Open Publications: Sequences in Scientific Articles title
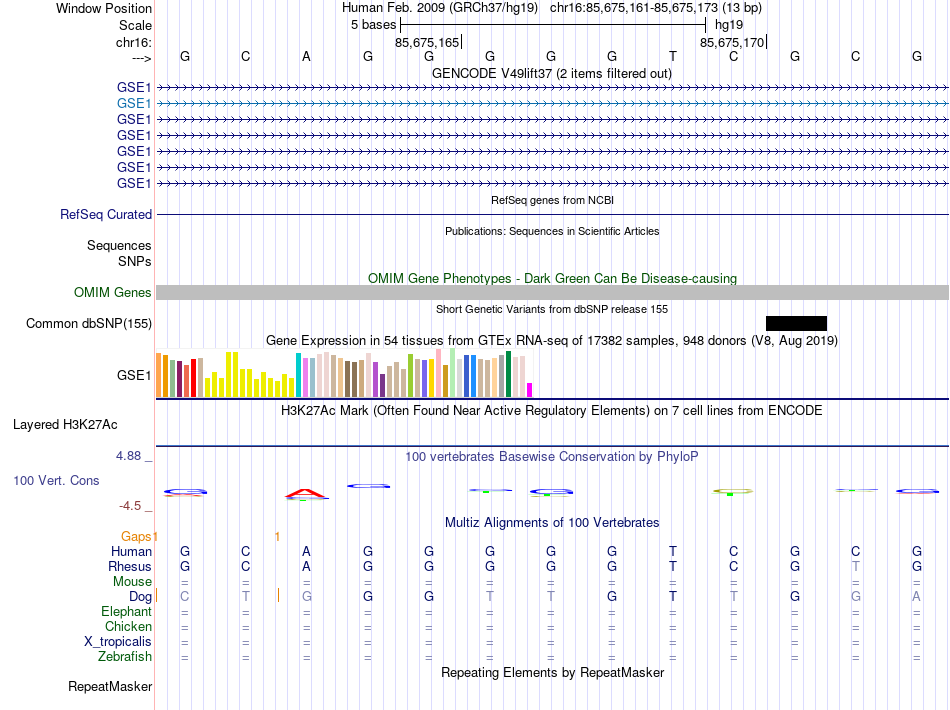The width and height of the screenshot is (950, 710). pyautogui.click(x=552, y=231)
